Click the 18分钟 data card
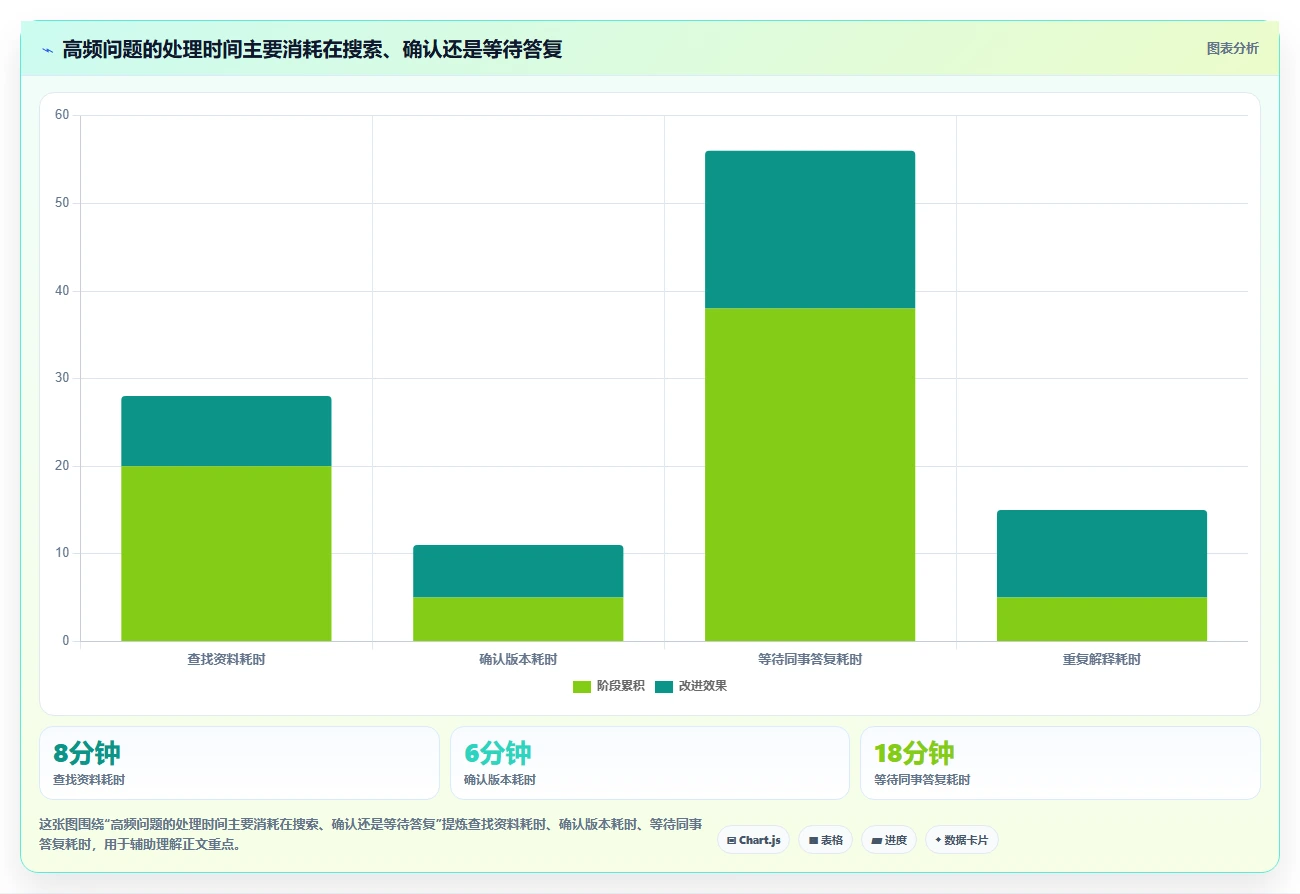The height and width of the screenshot is (894, 1300). click(1060, 763)
